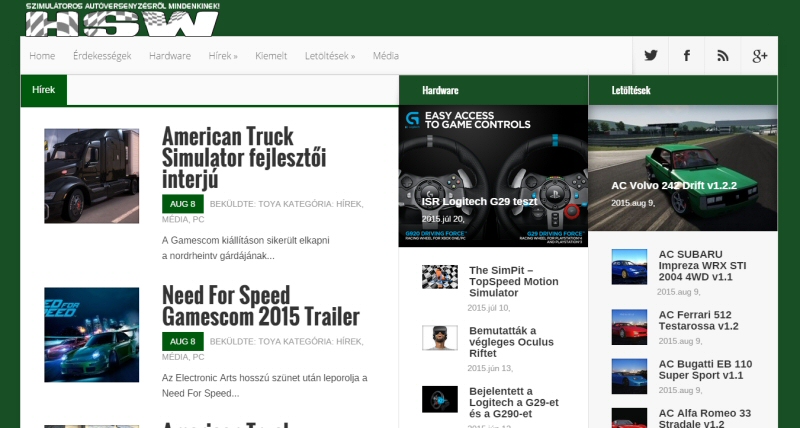Click the blue Bugatti EB 110 thumbnail
800x428 pixels.
coord(629,376)
